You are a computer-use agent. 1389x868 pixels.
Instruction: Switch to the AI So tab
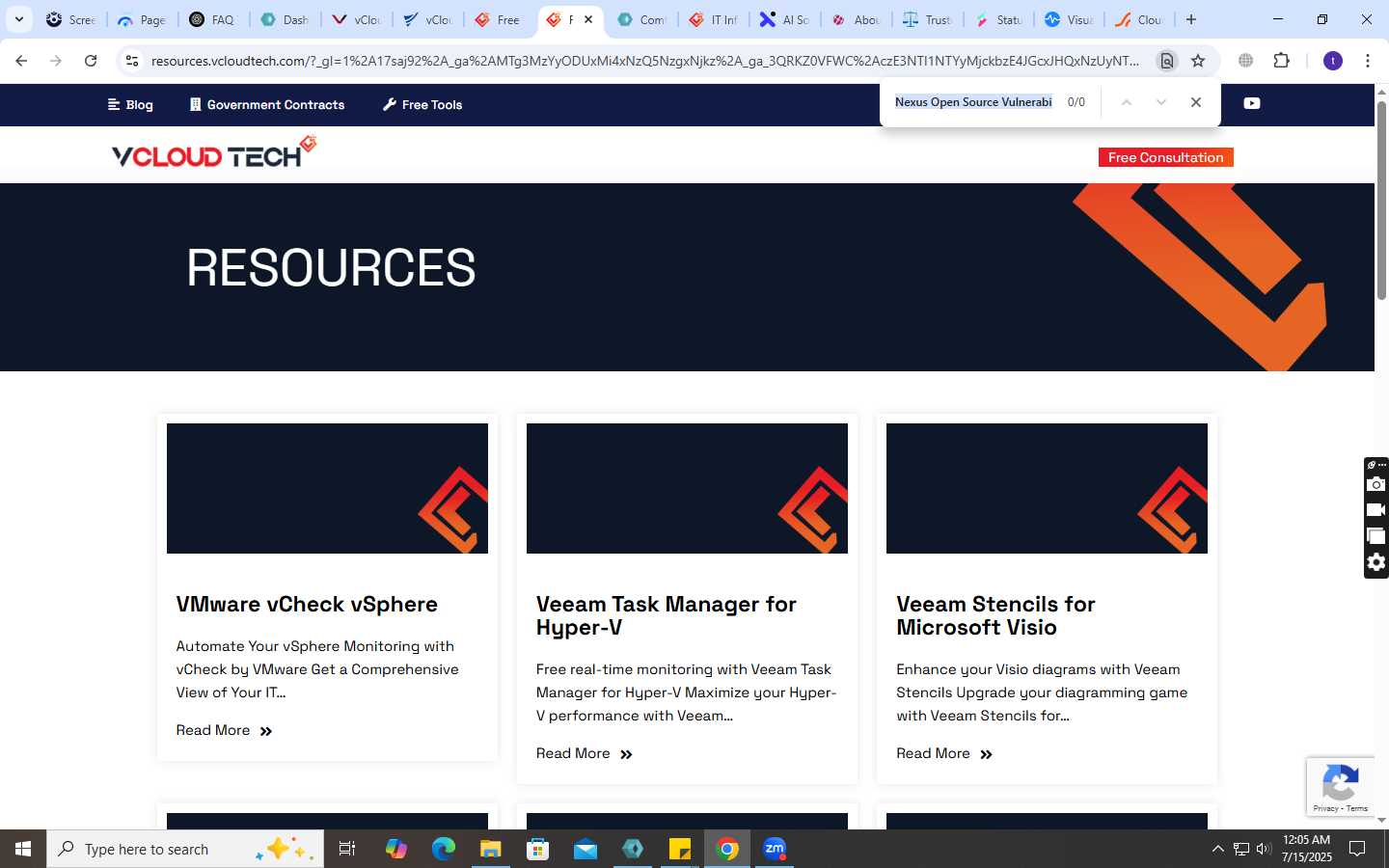click(x=785, y=19)
